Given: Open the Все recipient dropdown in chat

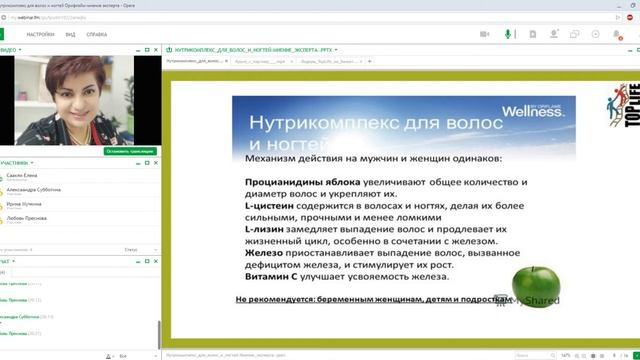Looking at the screenshot, I should (138, 356).
